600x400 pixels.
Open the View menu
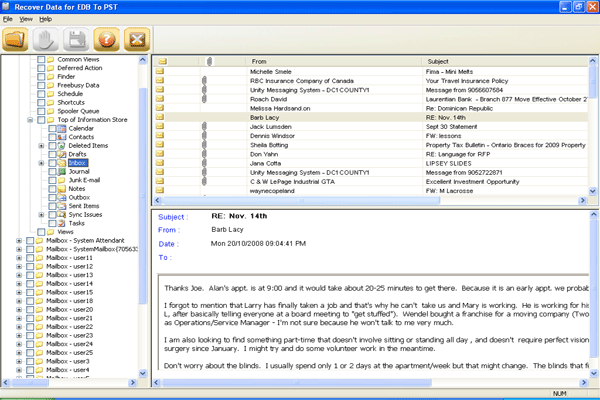(26, 19)
